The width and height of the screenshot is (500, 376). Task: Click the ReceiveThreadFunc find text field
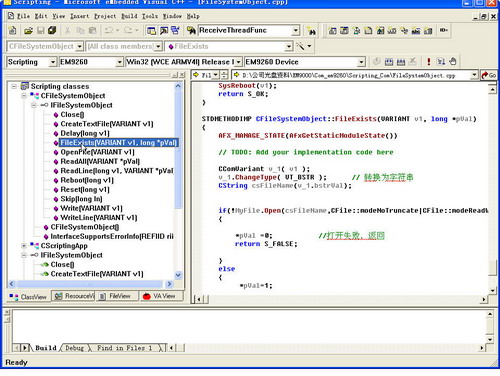coord(245,31)
